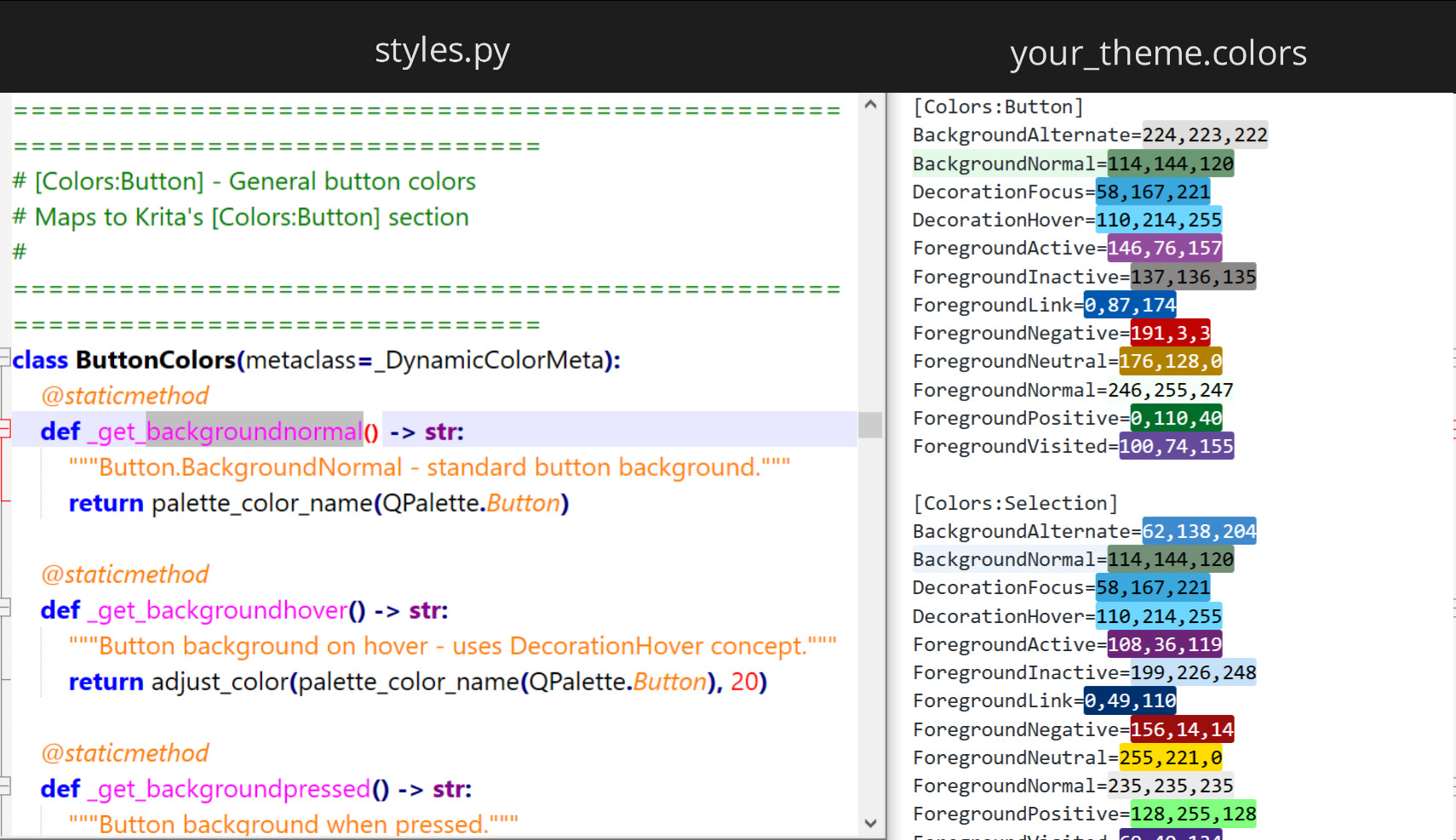Collapse the _get_backgroundhover method fold
Screen dimensions: 1456x840
(5, 607)
